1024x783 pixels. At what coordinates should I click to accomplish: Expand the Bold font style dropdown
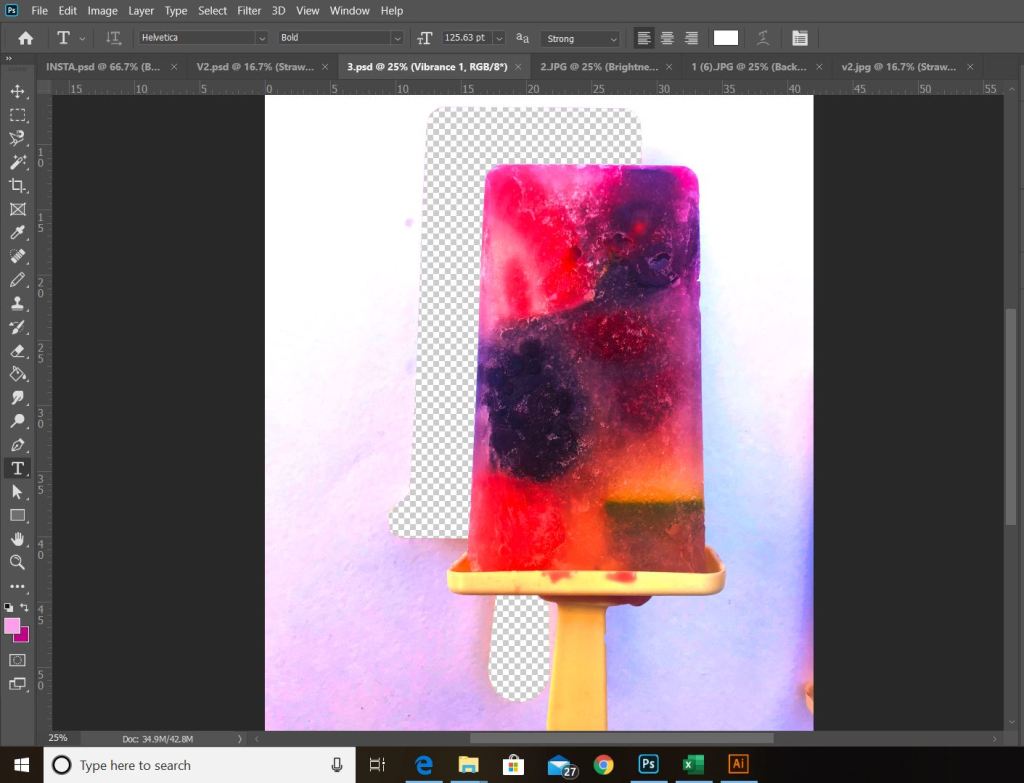397,38
